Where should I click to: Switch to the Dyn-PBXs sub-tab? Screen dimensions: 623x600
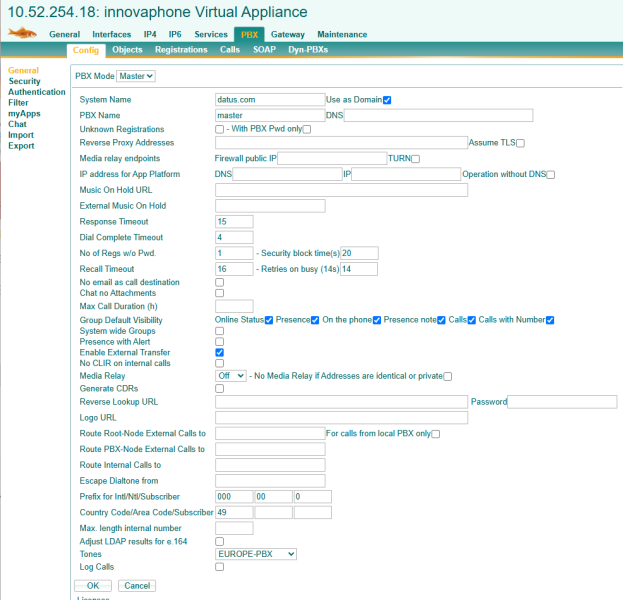[x=308, y=50]
